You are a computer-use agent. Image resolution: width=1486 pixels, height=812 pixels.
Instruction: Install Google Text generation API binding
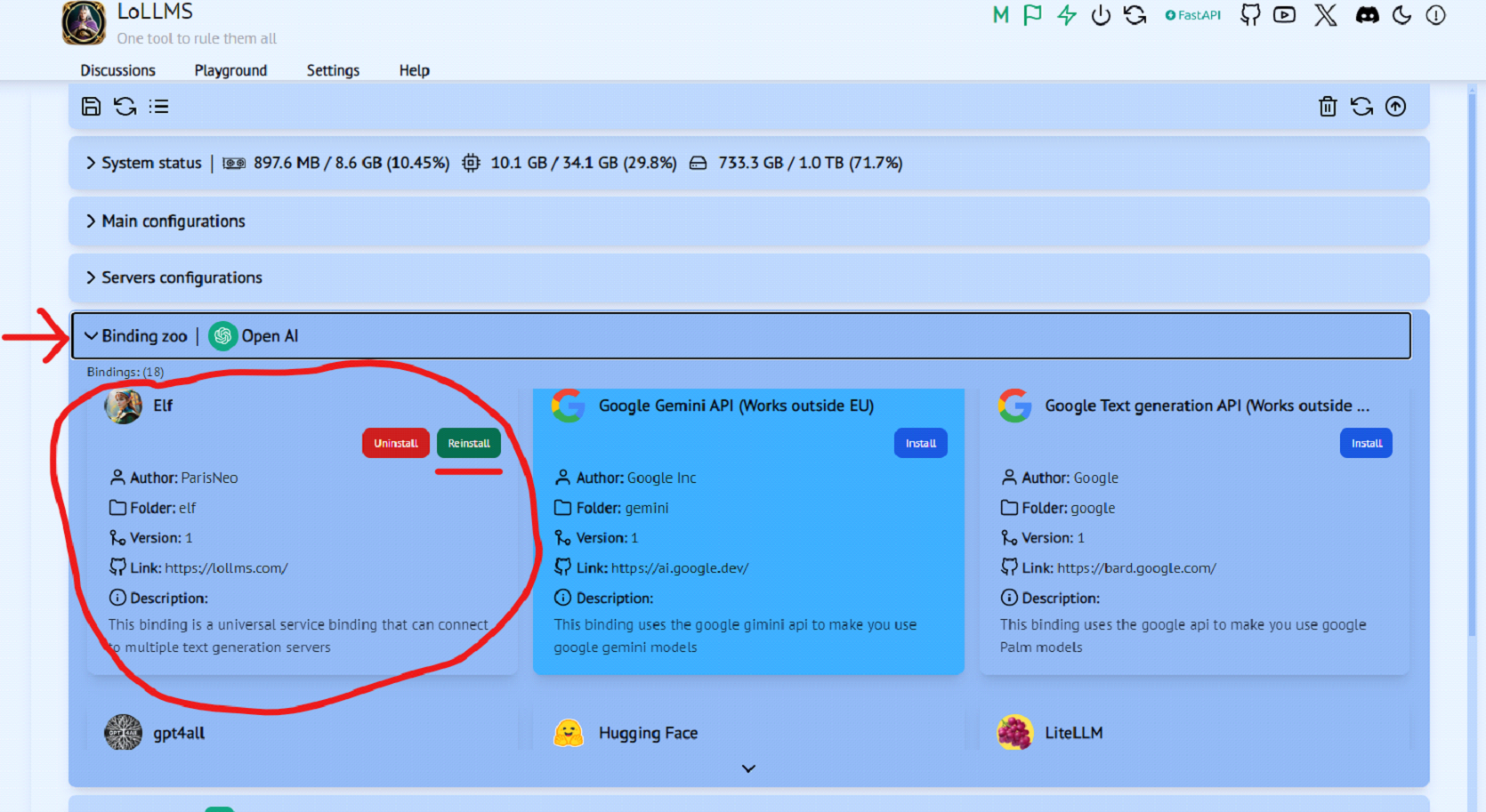coord(1367,443)
